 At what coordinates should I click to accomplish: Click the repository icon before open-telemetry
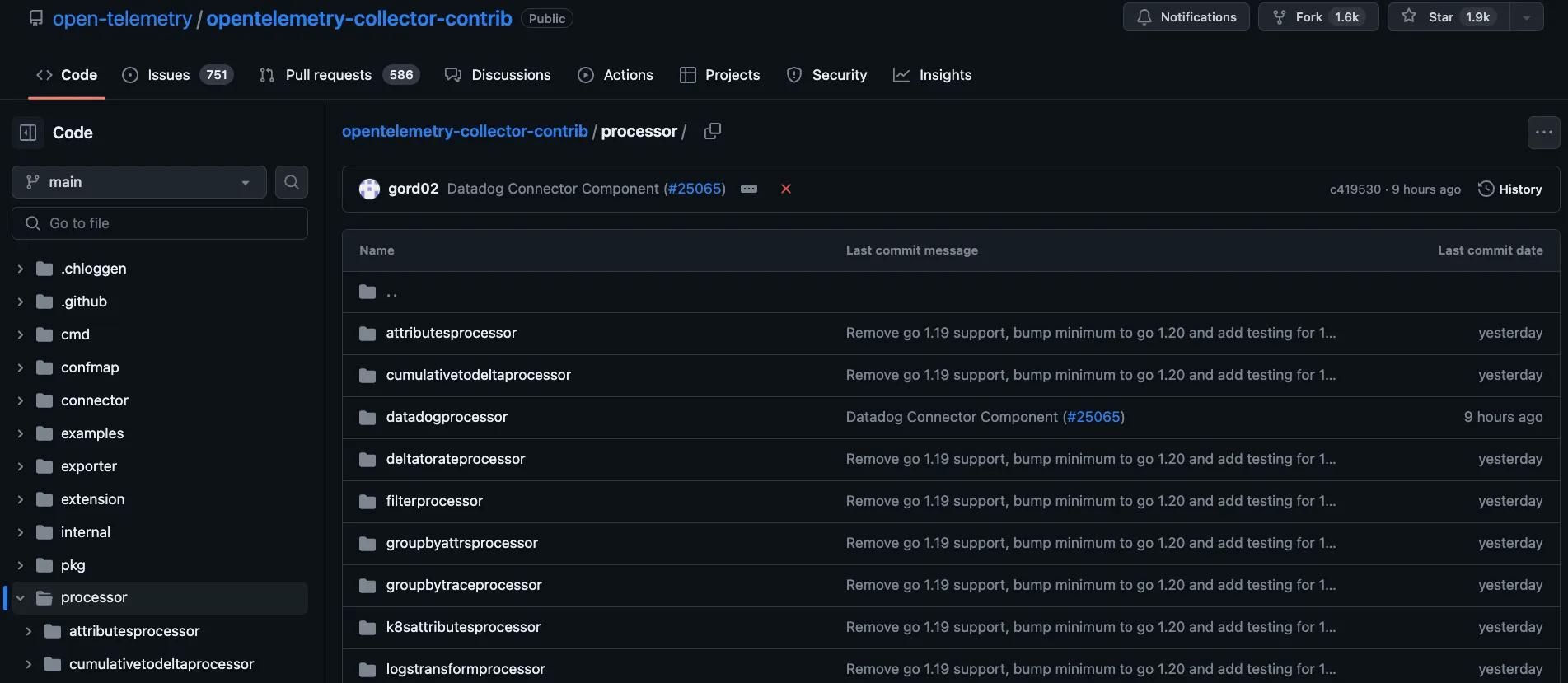pos(36,18)
